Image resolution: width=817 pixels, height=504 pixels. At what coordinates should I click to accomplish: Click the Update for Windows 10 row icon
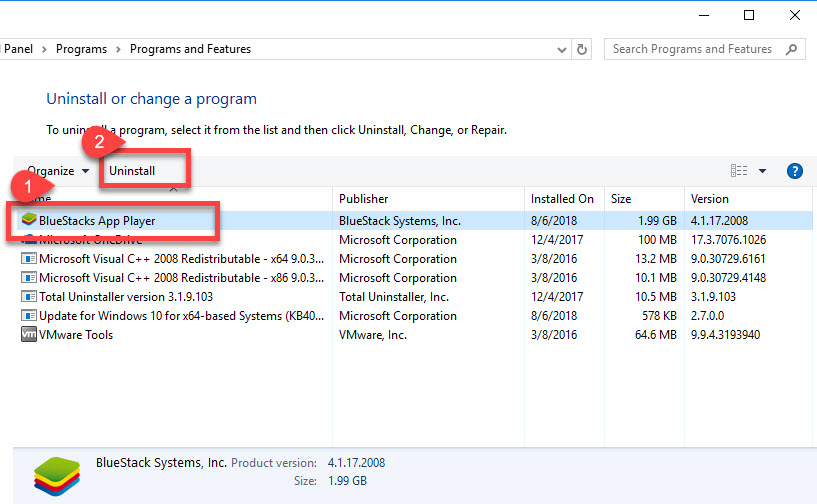[x=29, y=315]
